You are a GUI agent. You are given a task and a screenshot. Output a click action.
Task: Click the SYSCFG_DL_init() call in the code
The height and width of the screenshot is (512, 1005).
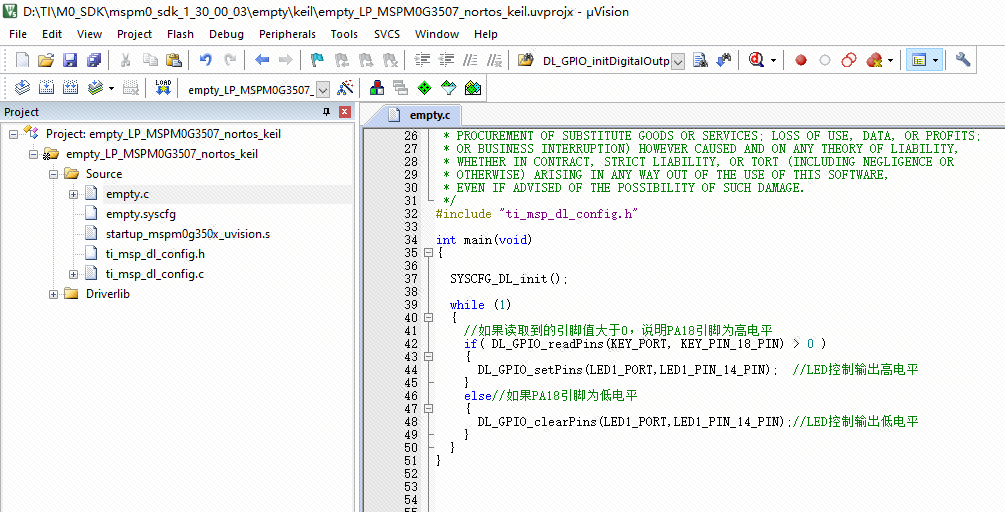click(x=509, y=279)
